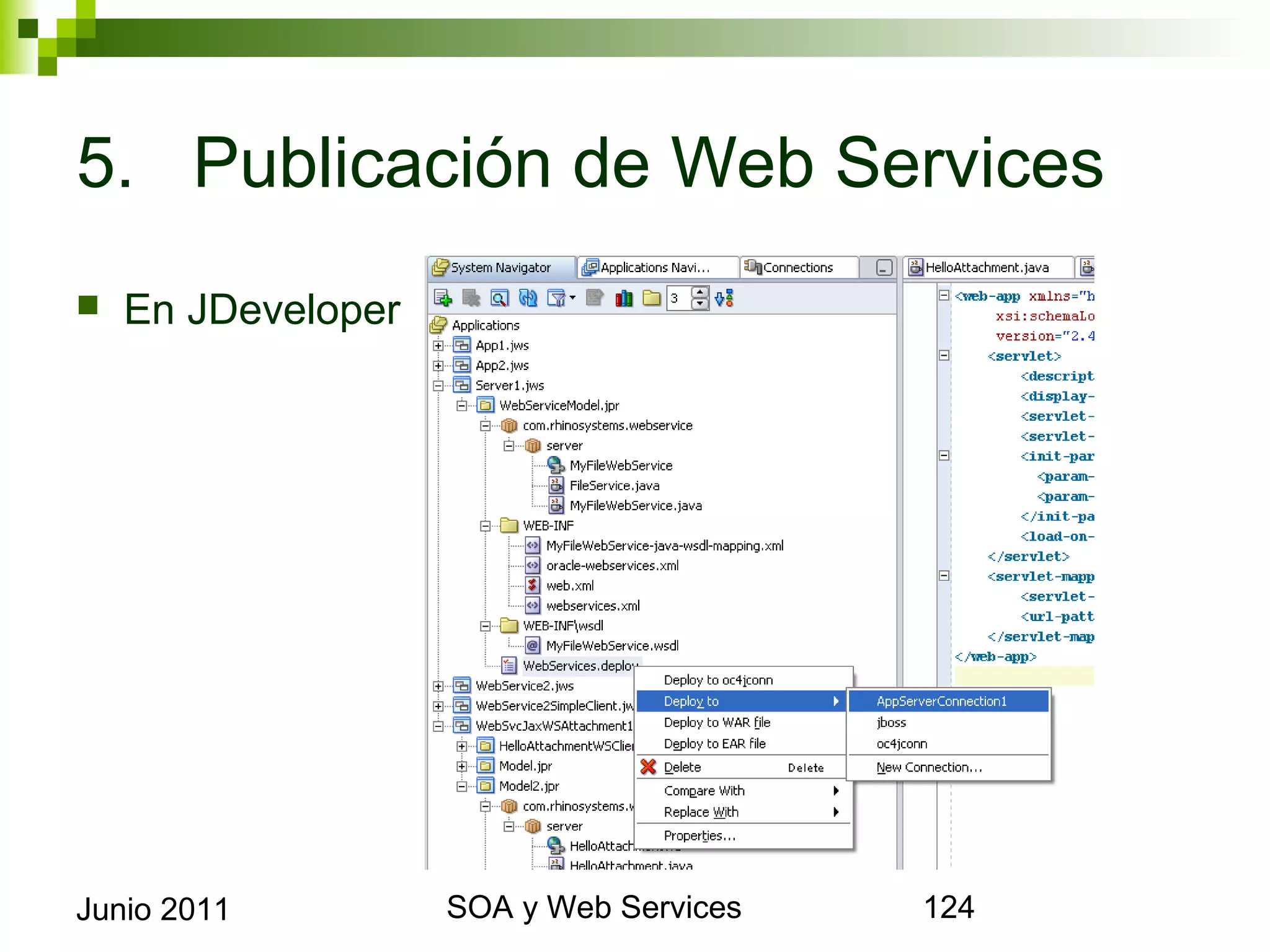Open the Deploy to submenu
Screen dimensions: 1270x952
pyautogui.click(x=742, y=701)
